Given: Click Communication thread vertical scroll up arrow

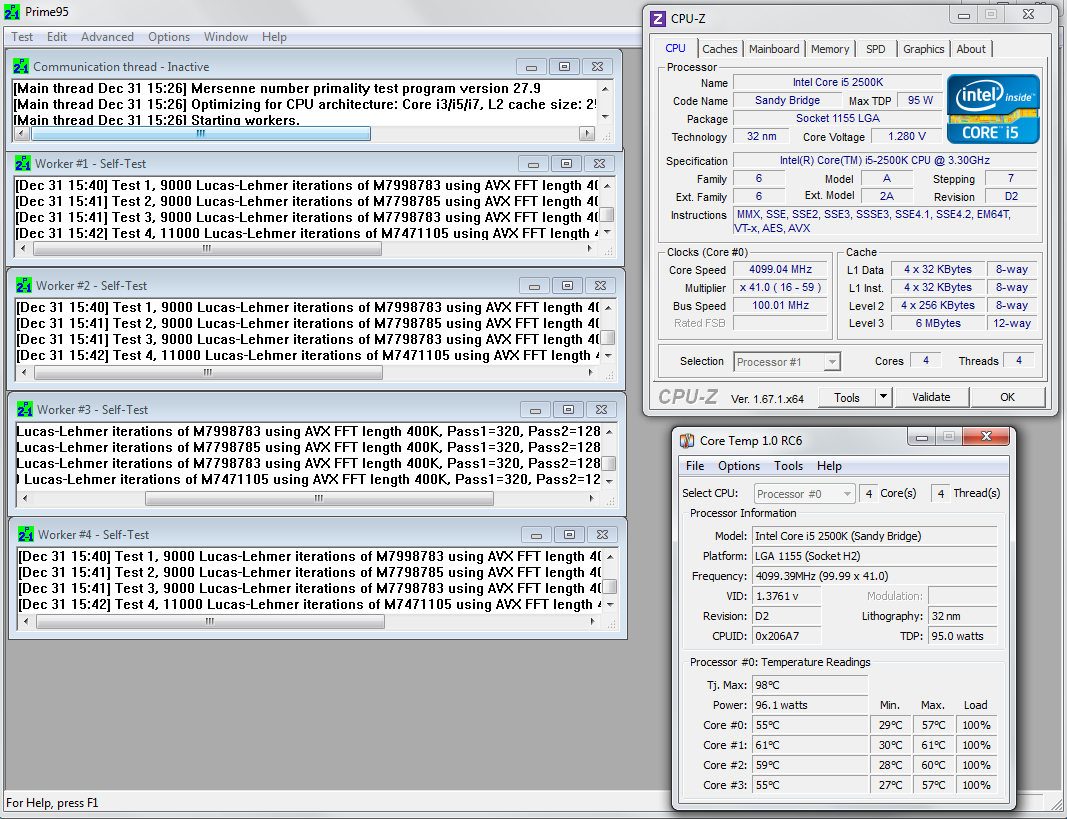Looking at the screenshot, I should point(605,89).
